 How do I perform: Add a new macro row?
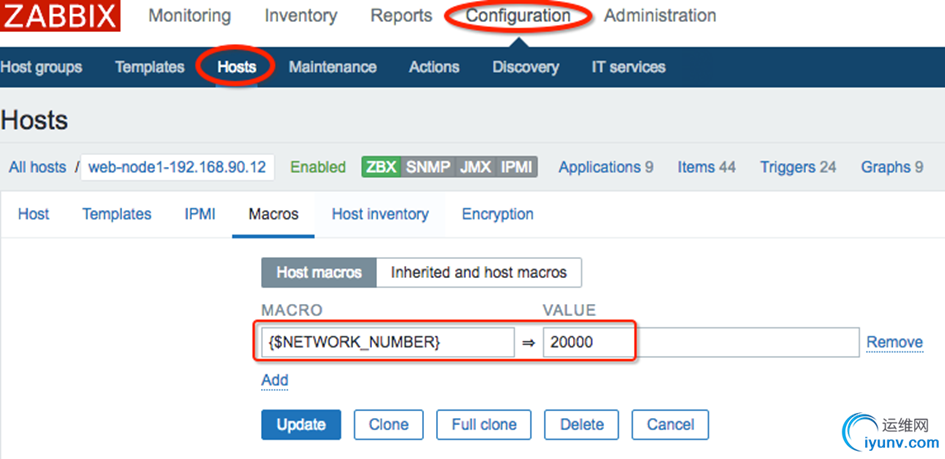274,380
